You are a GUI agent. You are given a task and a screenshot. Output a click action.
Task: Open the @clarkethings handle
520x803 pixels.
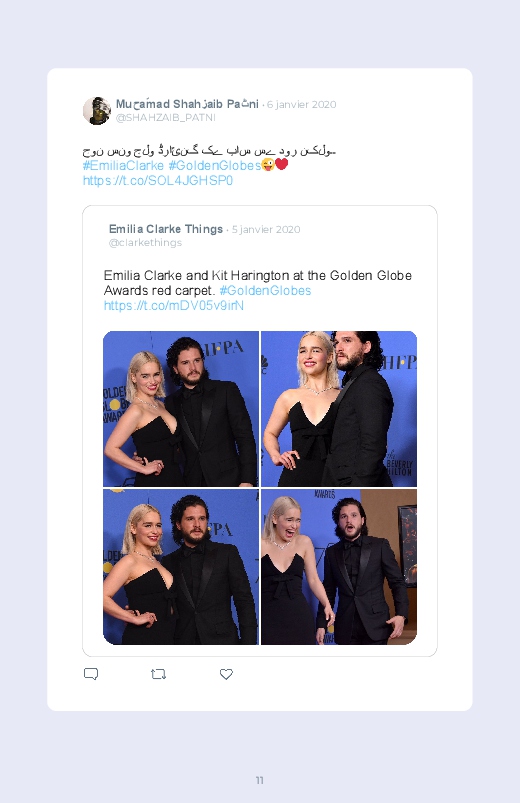point(145,243)
